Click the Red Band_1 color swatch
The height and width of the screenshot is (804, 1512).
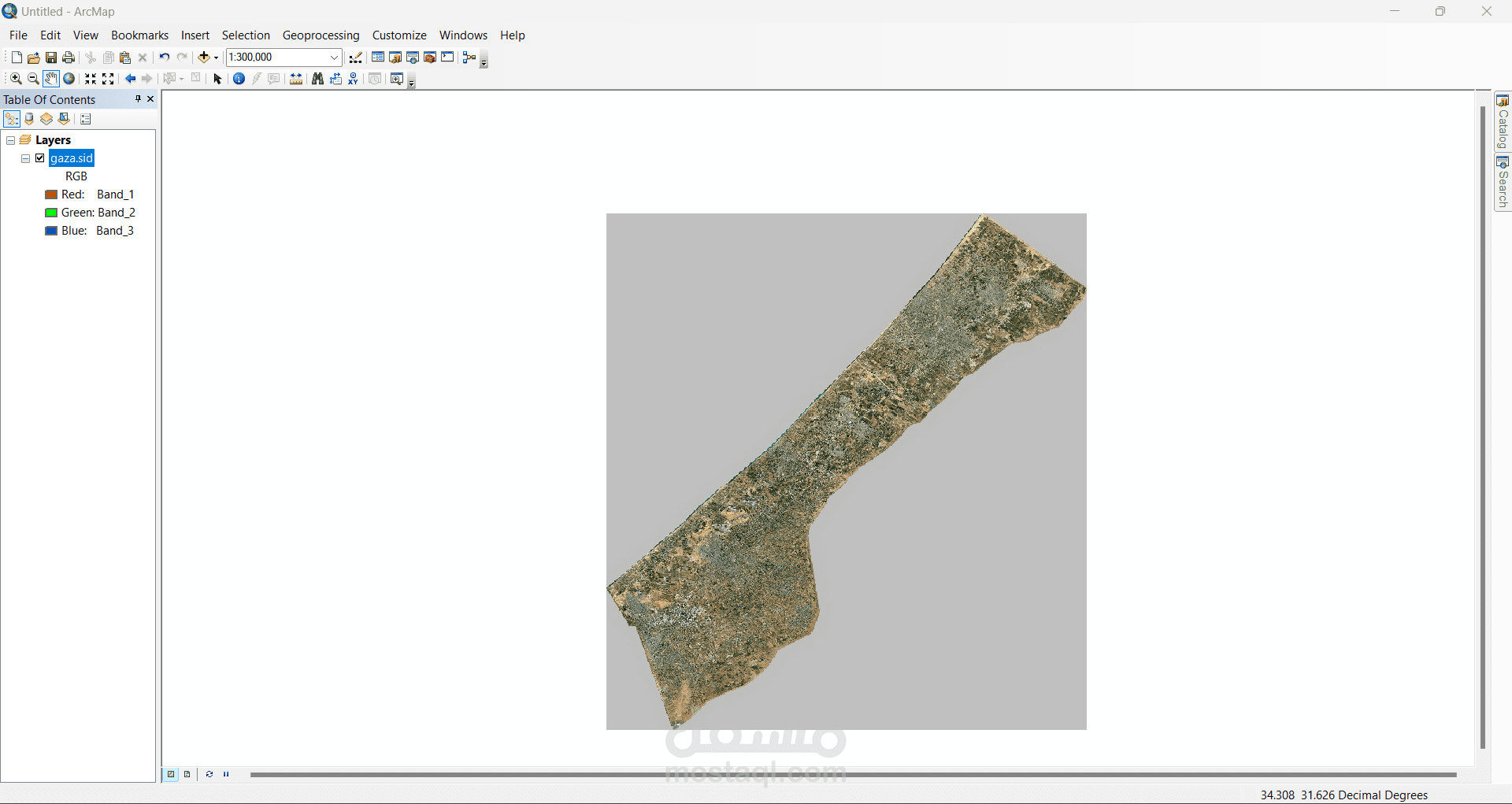[51, 195]
